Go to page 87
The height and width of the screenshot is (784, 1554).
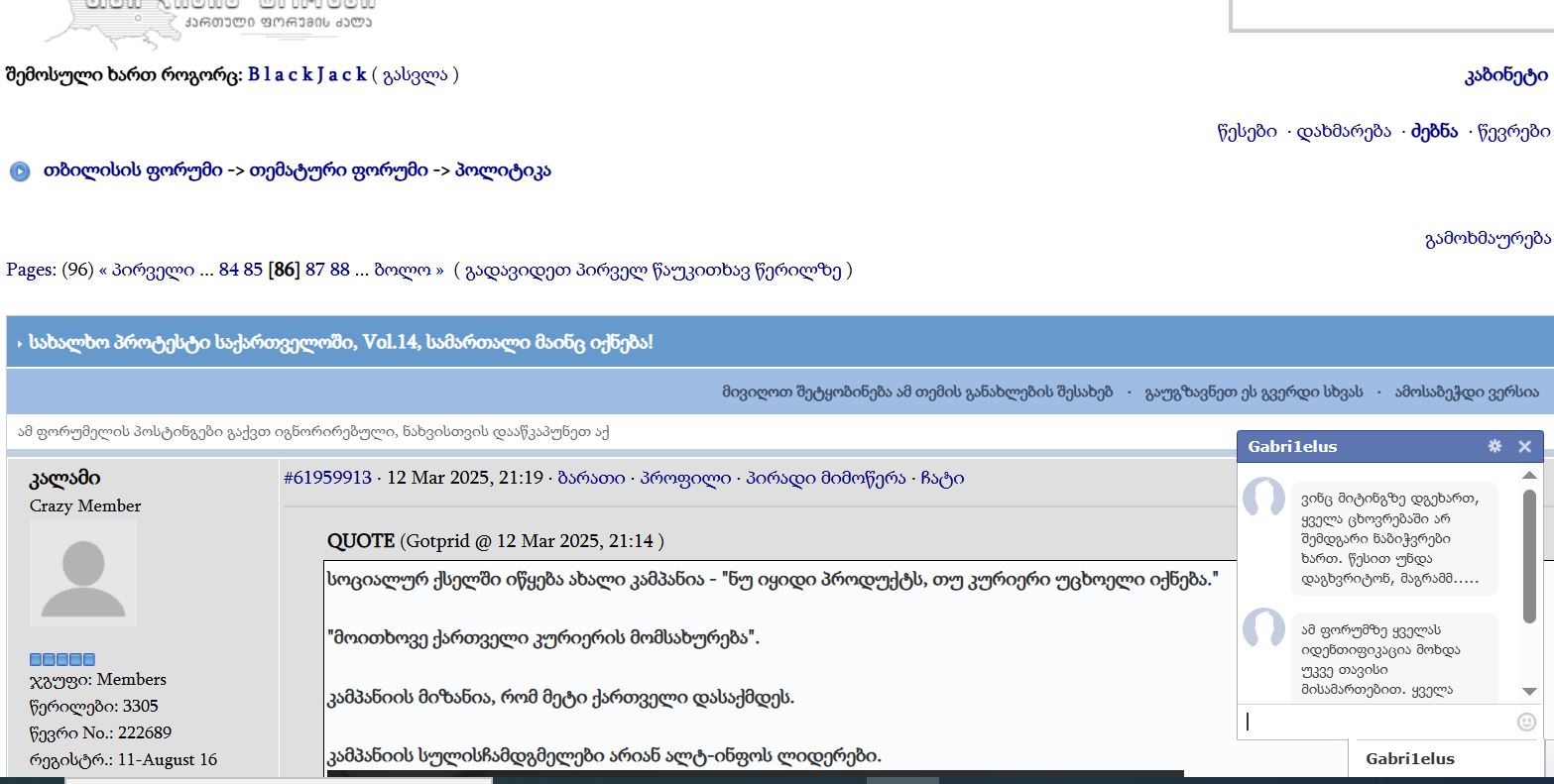pyautogui.click(x=315, y=270)
